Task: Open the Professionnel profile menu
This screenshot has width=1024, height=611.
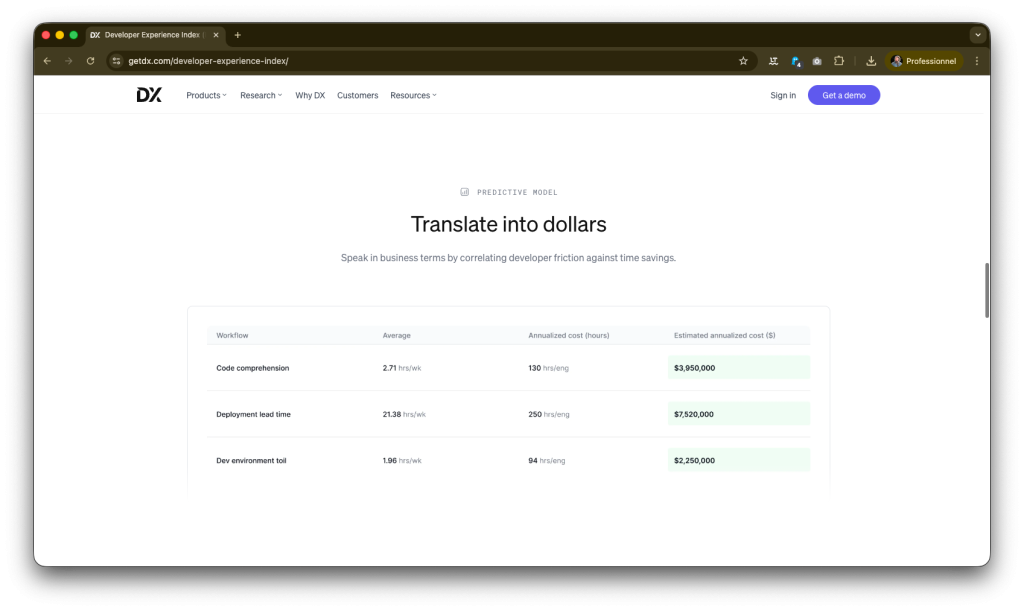Action: point(924,61)
